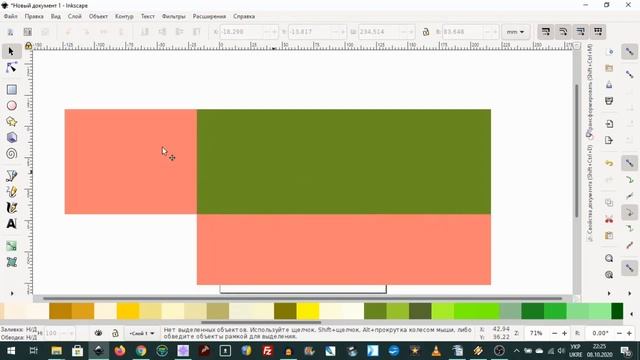Image resolution: width=640 pixels, height=360 pixels.
Task: Decrease zoom with the minus button
Action: click(554, 333)
